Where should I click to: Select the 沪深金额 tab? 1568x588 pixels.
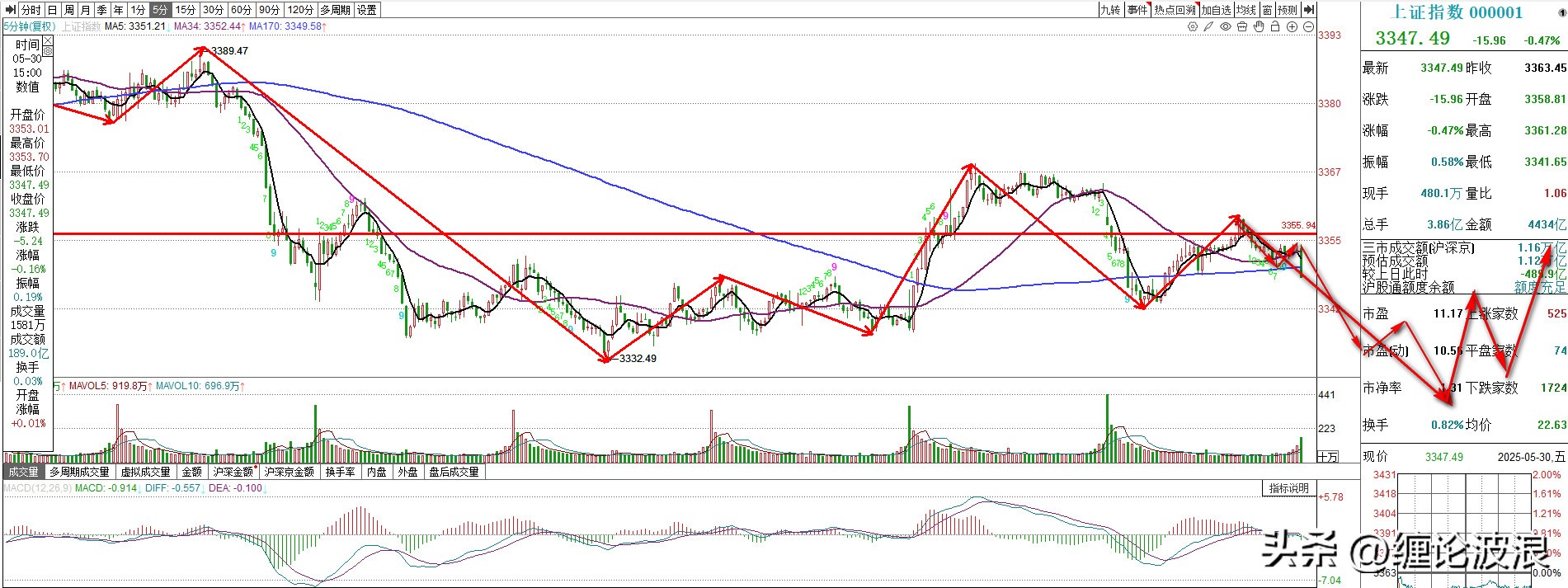click(x=233, y=472)
